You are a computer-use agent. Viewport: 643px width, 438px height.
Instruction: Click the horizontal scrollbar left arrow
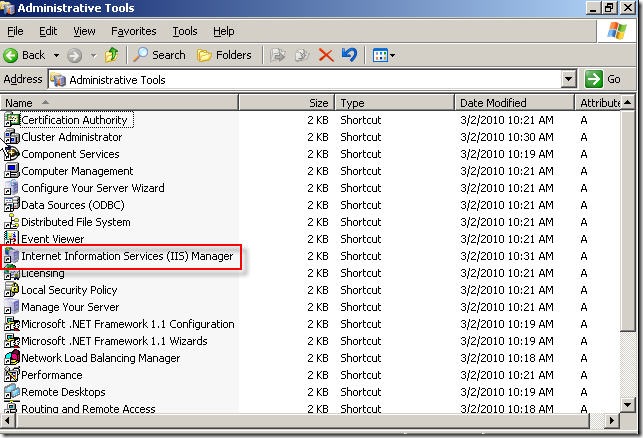point(7,420)
